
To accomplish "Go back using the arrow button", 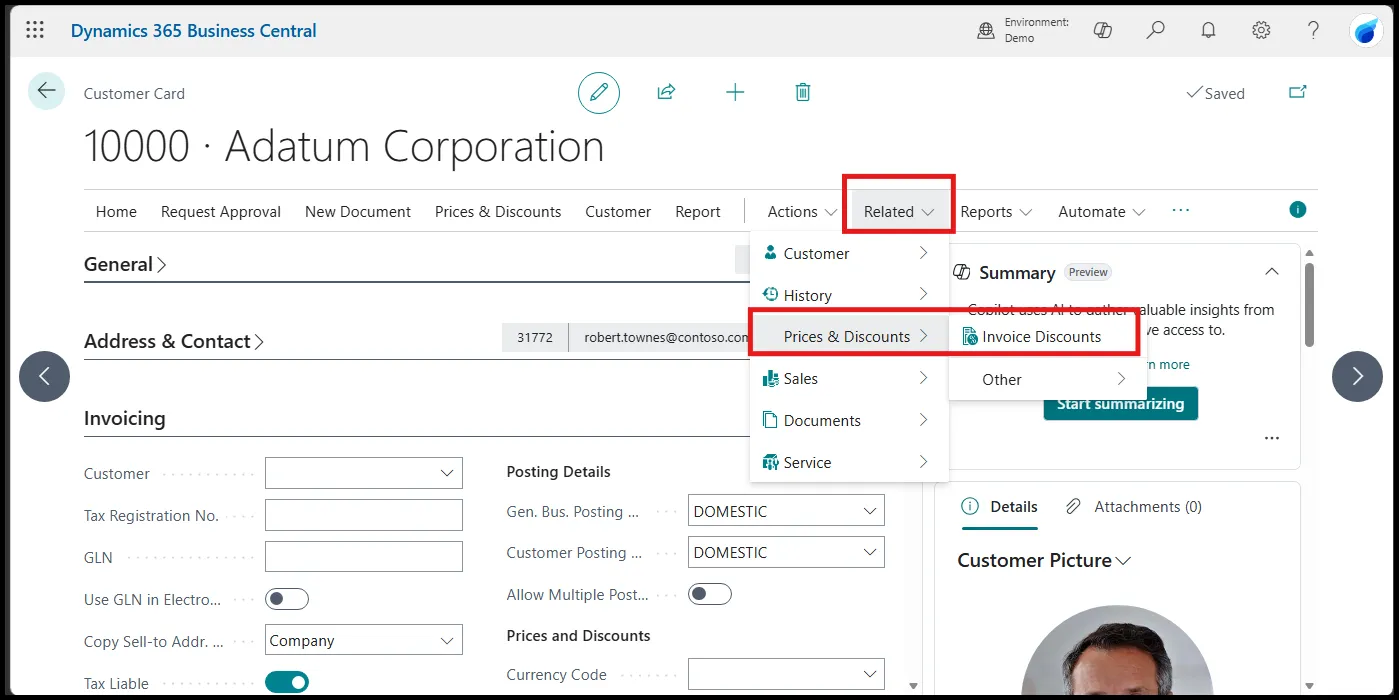I will pos(46,91).
